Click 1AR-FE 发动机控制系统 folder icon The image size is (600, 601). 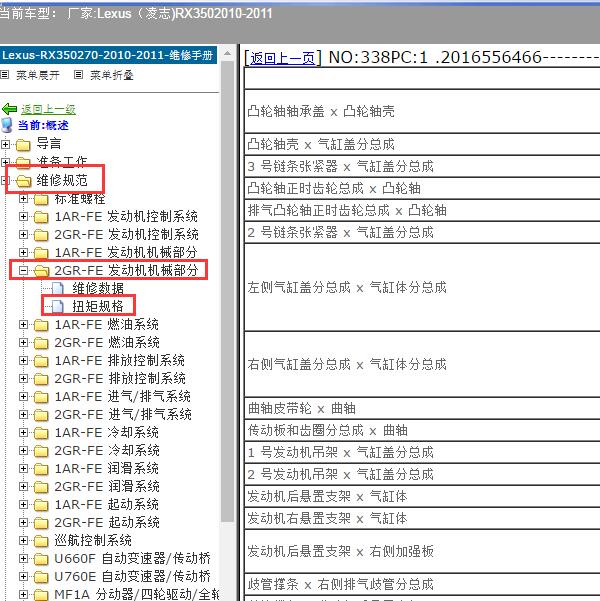tap(41, 217)
